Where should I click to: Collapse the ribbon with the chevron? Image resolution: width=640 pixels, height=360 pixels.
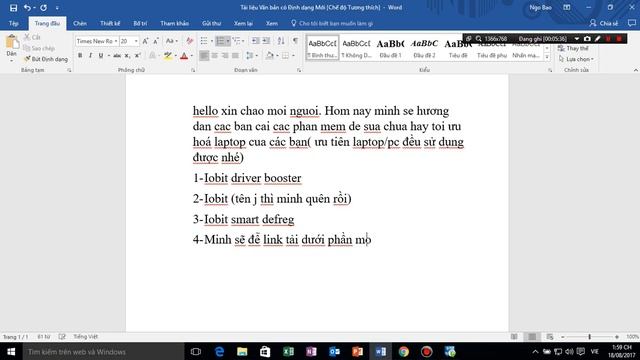[x=636, y=70]
